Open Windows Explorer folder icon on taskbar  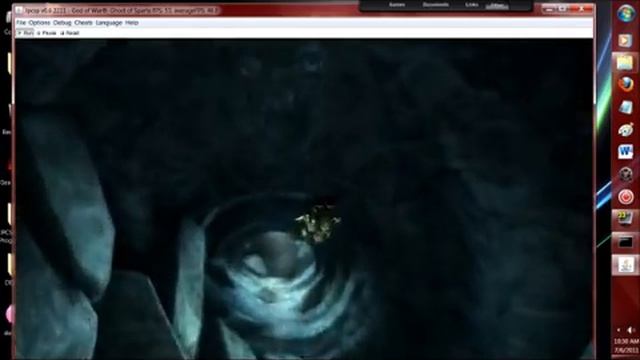tap(625, 62)
